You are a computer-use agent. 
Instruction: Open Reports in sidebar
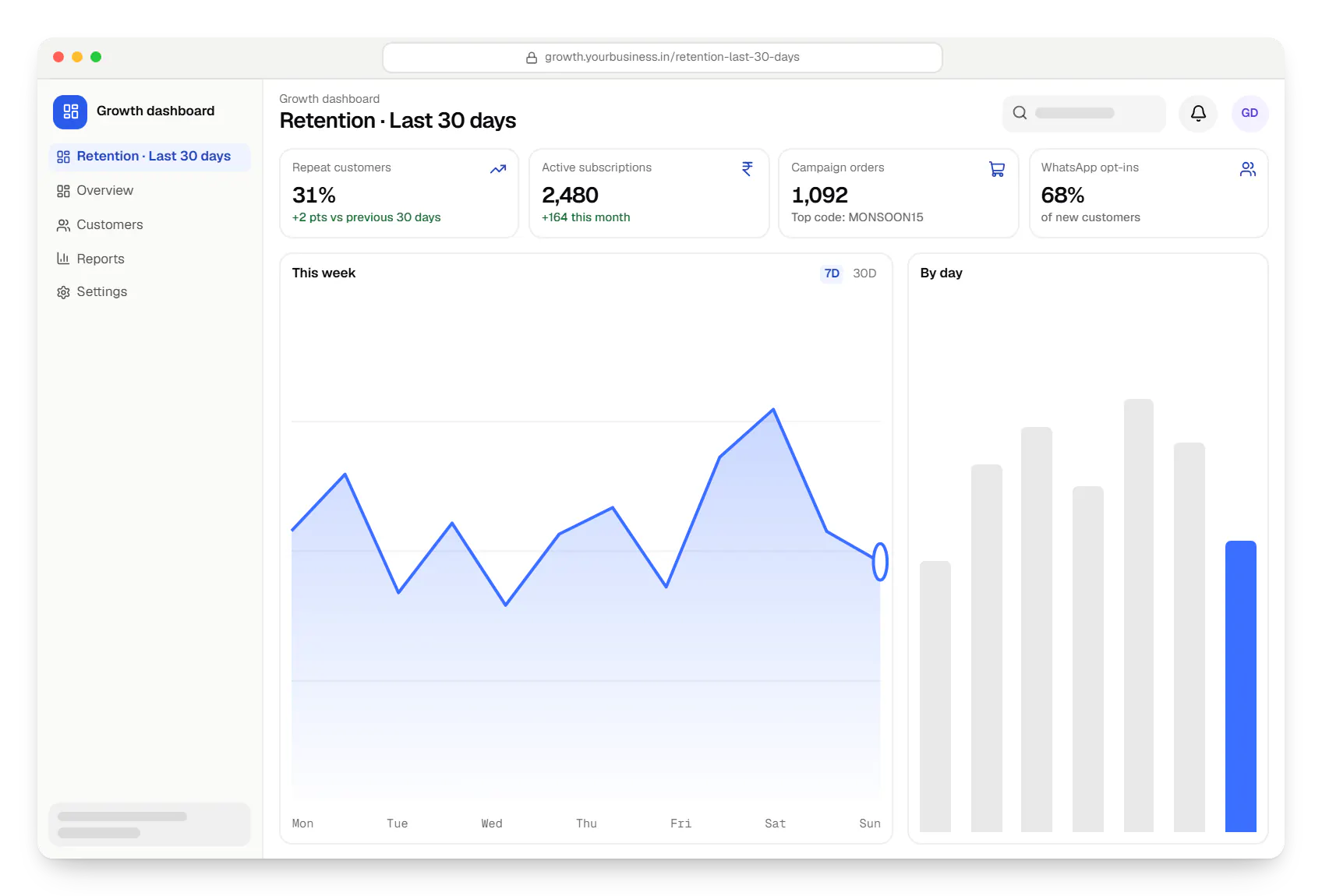tap(150, 259)
